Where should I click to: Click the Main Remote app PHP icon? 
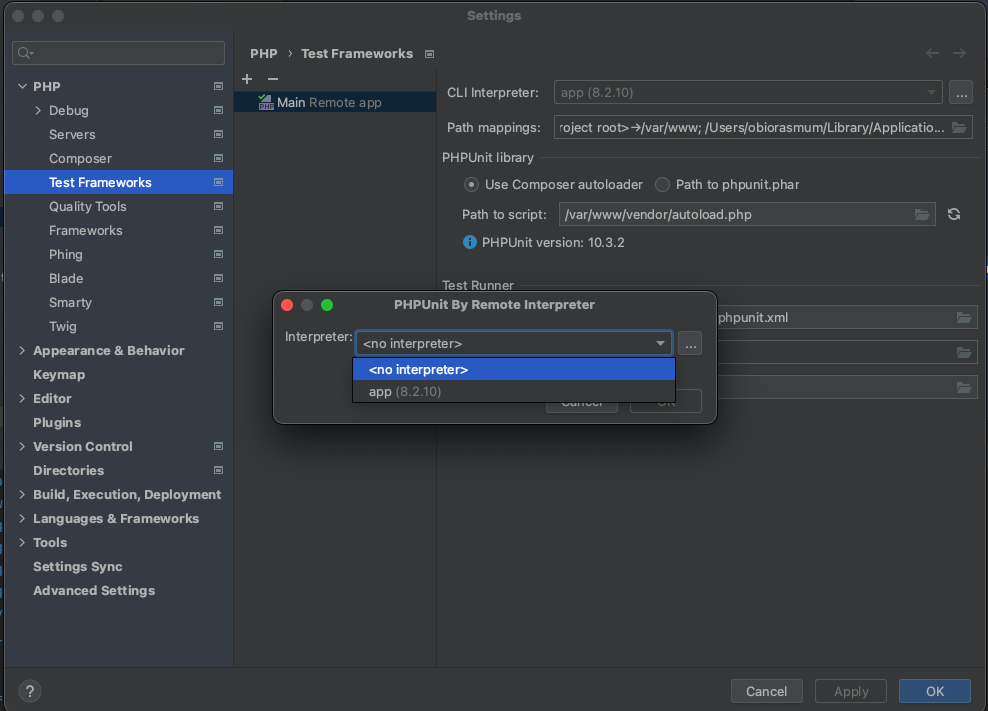tap(266, 102)
